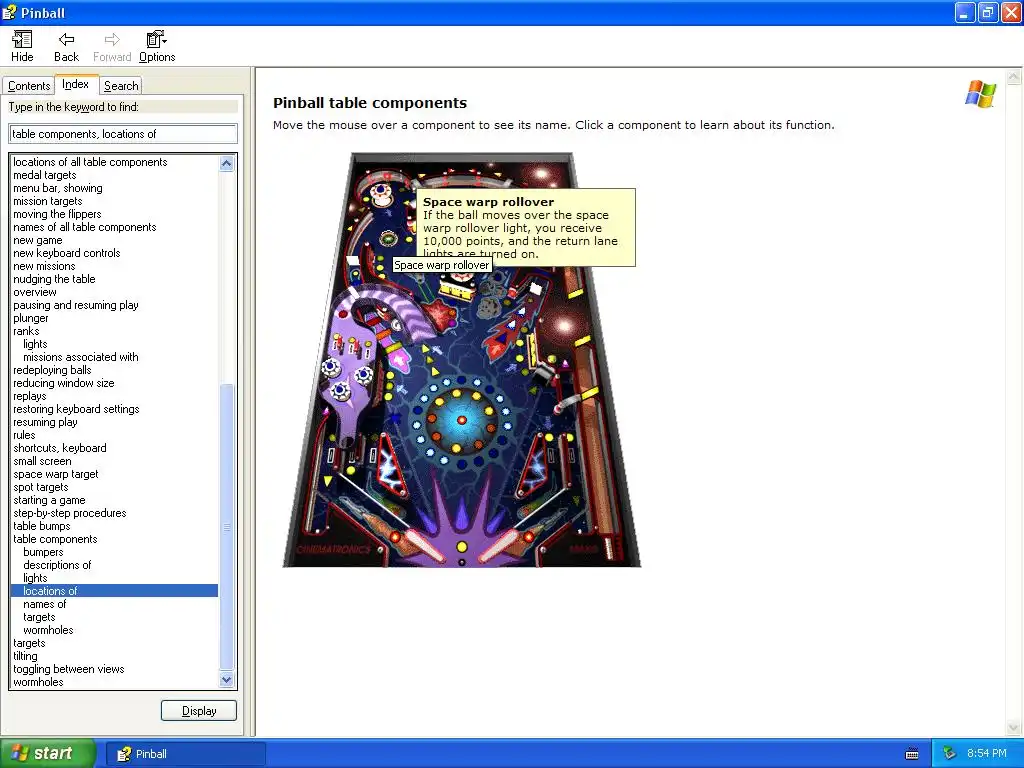Select 'rules' index entry
Screen dimensions: 1024x768
(x=24, y=435)
